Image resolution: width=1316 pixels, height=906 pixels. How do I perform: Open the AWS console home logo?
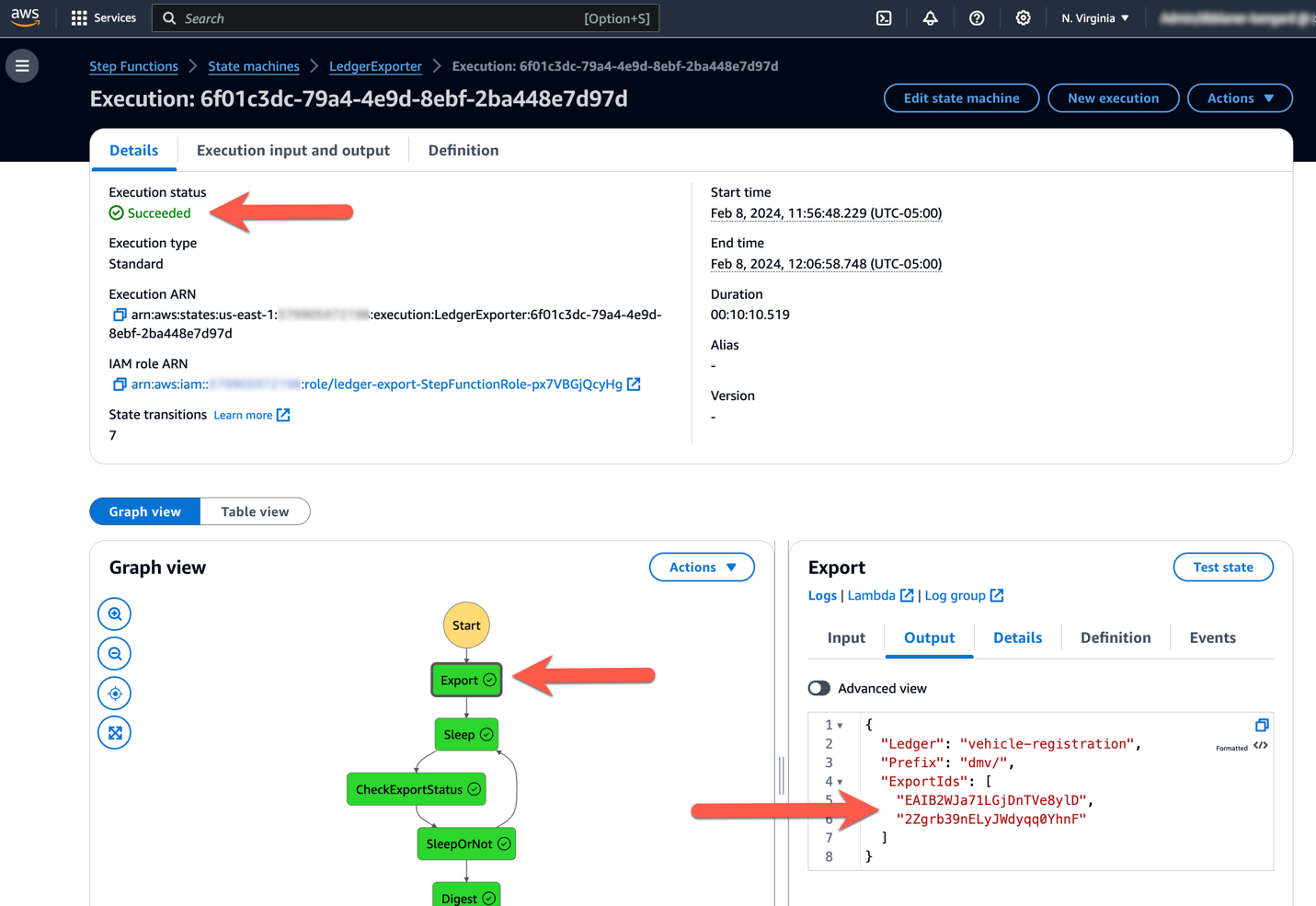[x=25, y=17]
